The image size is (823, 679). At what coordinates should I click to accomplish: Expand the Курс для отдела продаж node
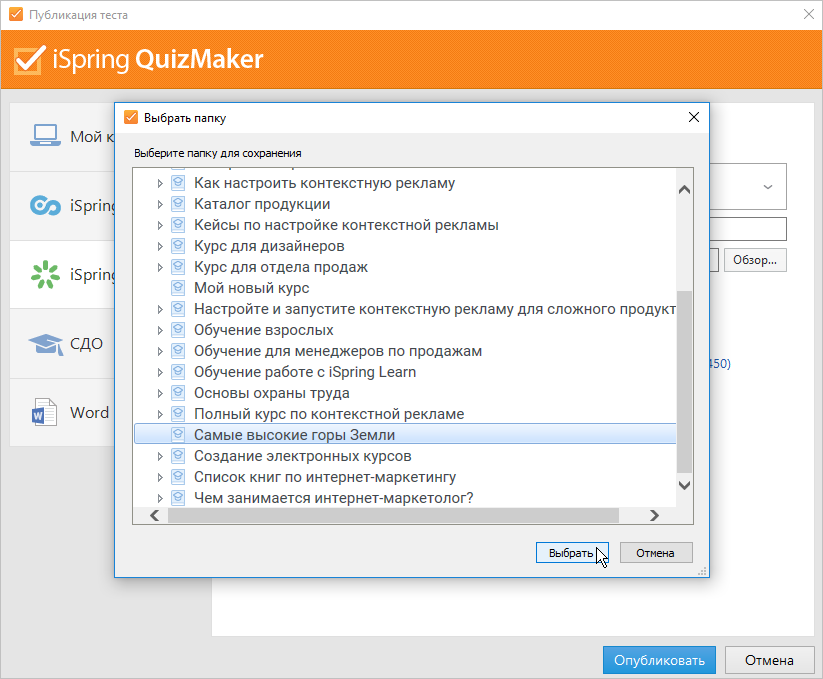point(160,267)
